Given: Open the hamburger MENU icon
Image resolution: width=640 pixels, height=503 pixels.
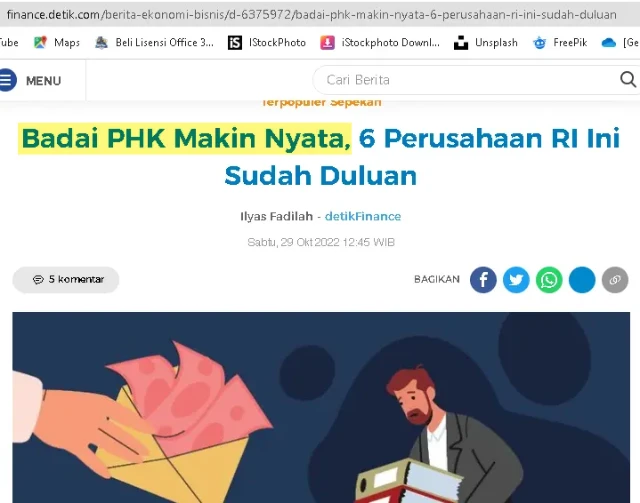Looking at the screenshot, I should coord(8,80).
